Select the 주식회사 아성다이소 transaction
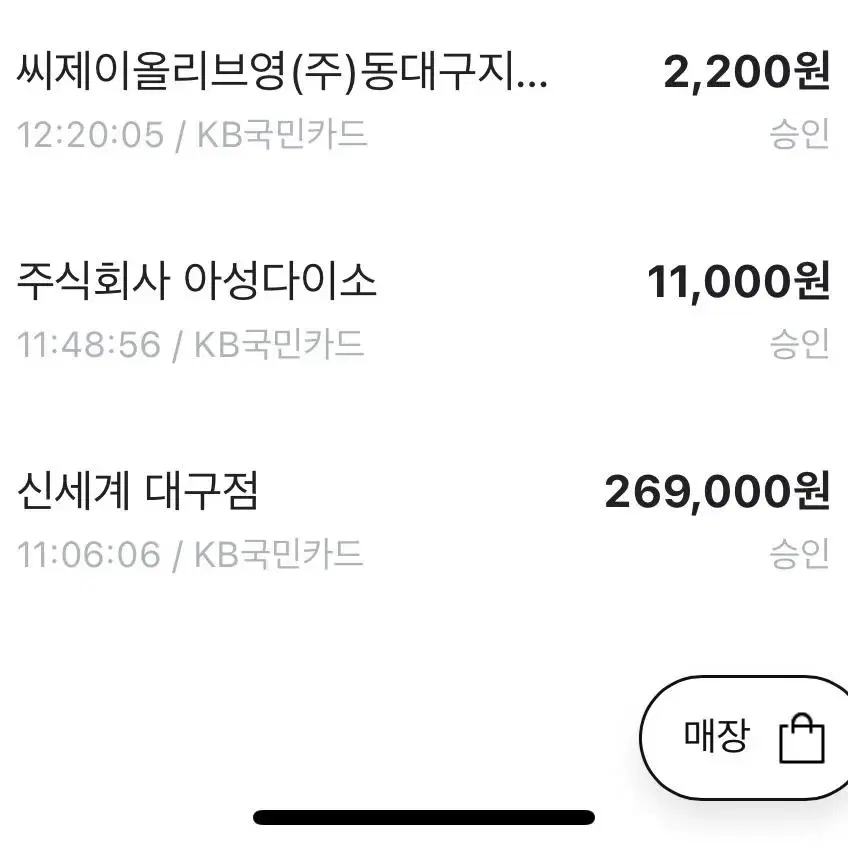 click(424, 312)
